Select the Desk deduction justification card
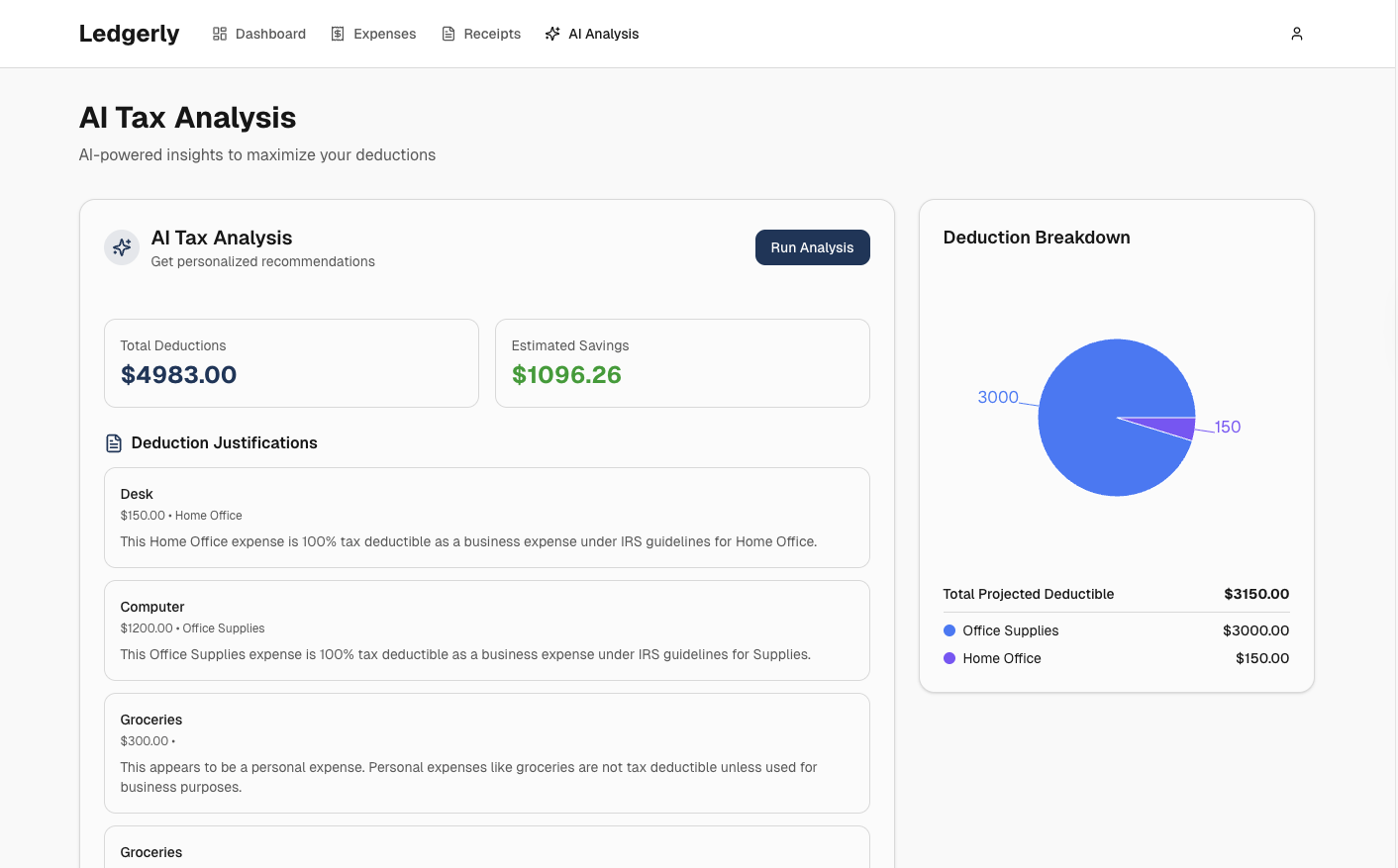Screen dimensions: 1398x868 (x=486, y=517)
